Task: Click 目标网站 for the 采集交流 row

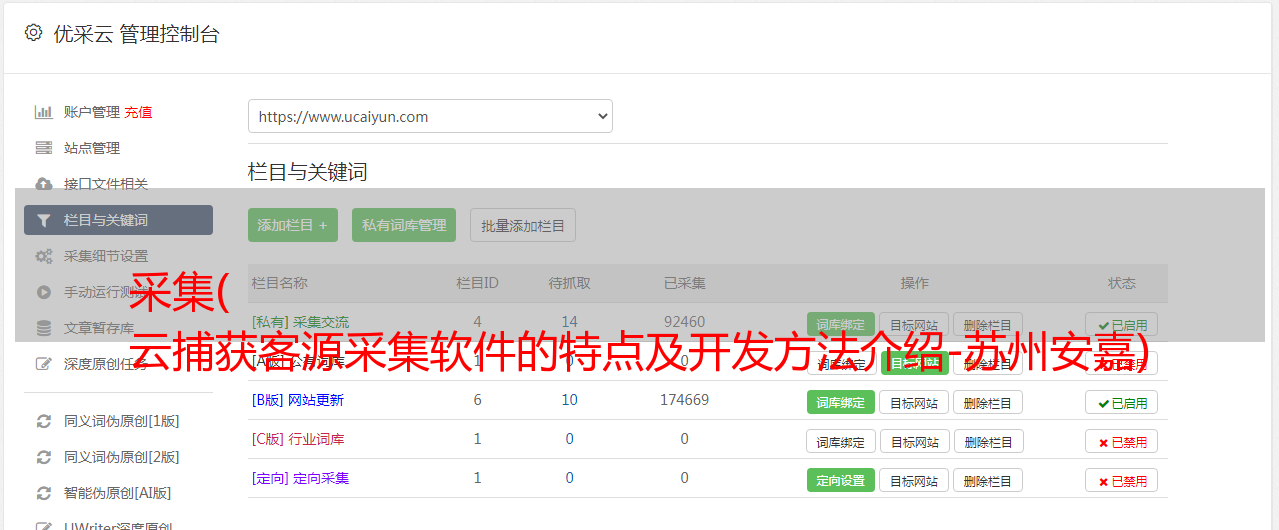Action: (914, 324)
